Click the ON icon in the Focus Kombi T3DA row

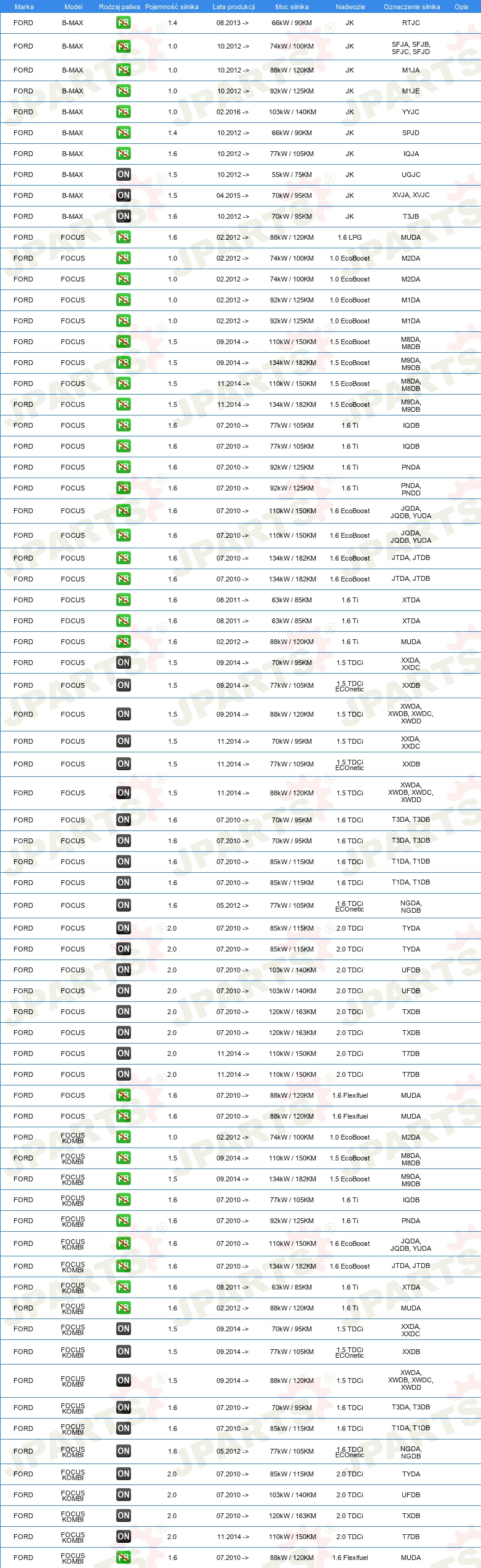coord(123,1408)
